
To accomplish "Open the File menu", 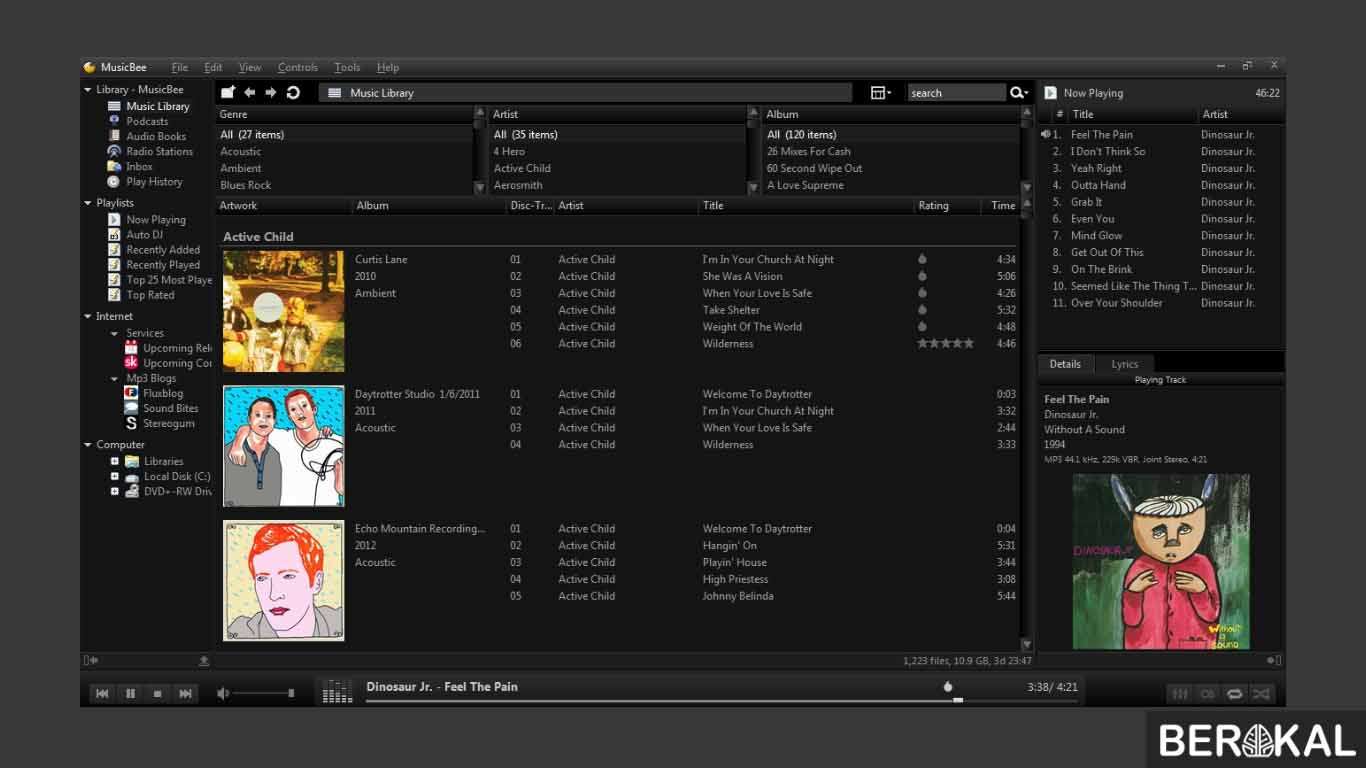I will [180, 67].
